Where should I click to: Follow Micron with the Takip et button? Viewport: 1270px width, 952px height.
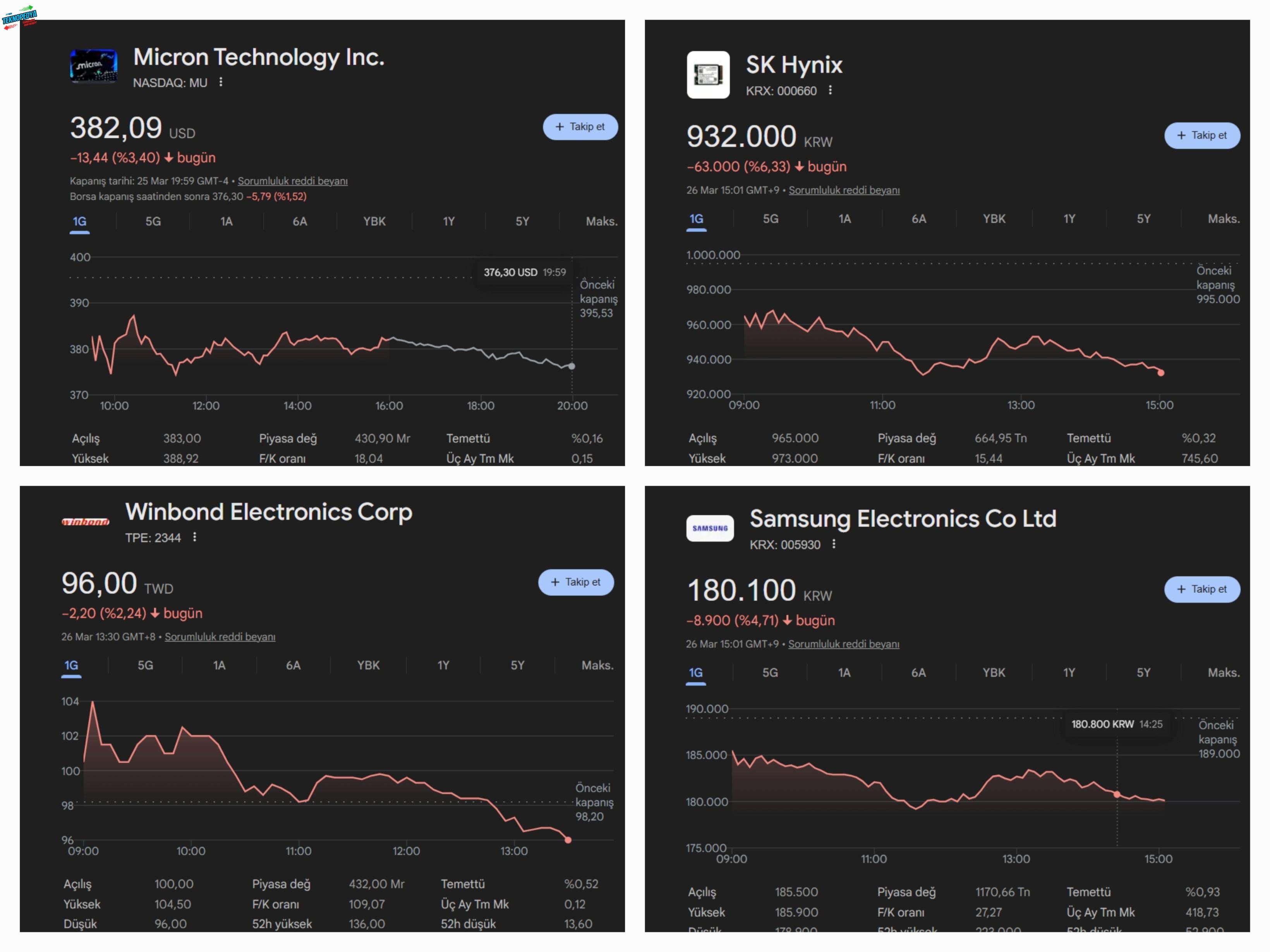(x=580, y=127)
